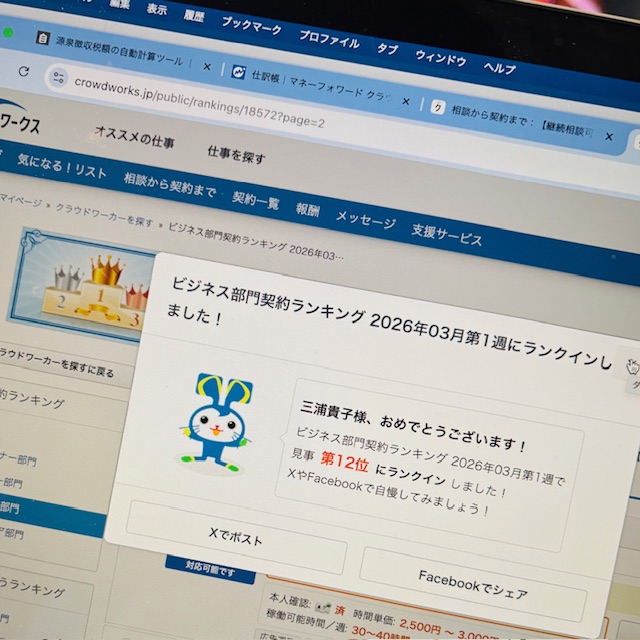Close the 相談から契約まで browser tab
The width and height of the screenshot is (640, 640).
coord(609,136)
